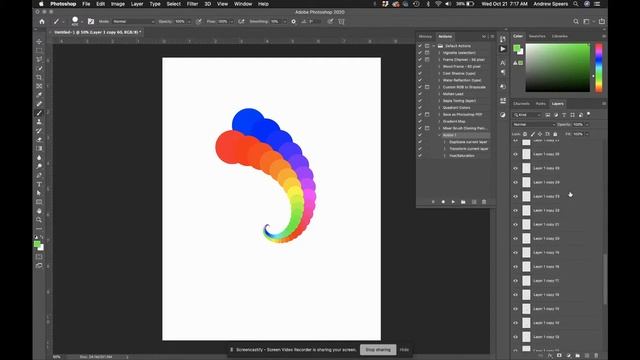The height and width of the screenshot is (360, 640).
Task: Select the Lasso tool
Action: point(39,60)
